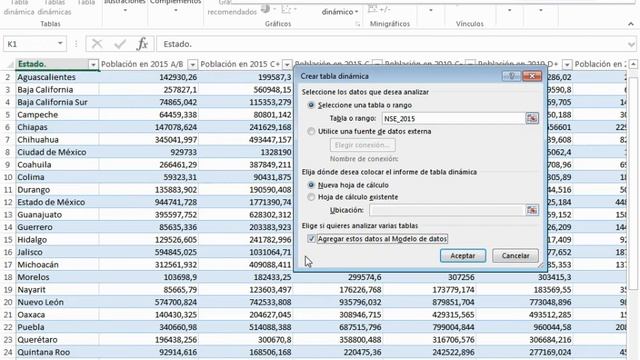Select cell with value 935796,032

click(x=338, y=302)
